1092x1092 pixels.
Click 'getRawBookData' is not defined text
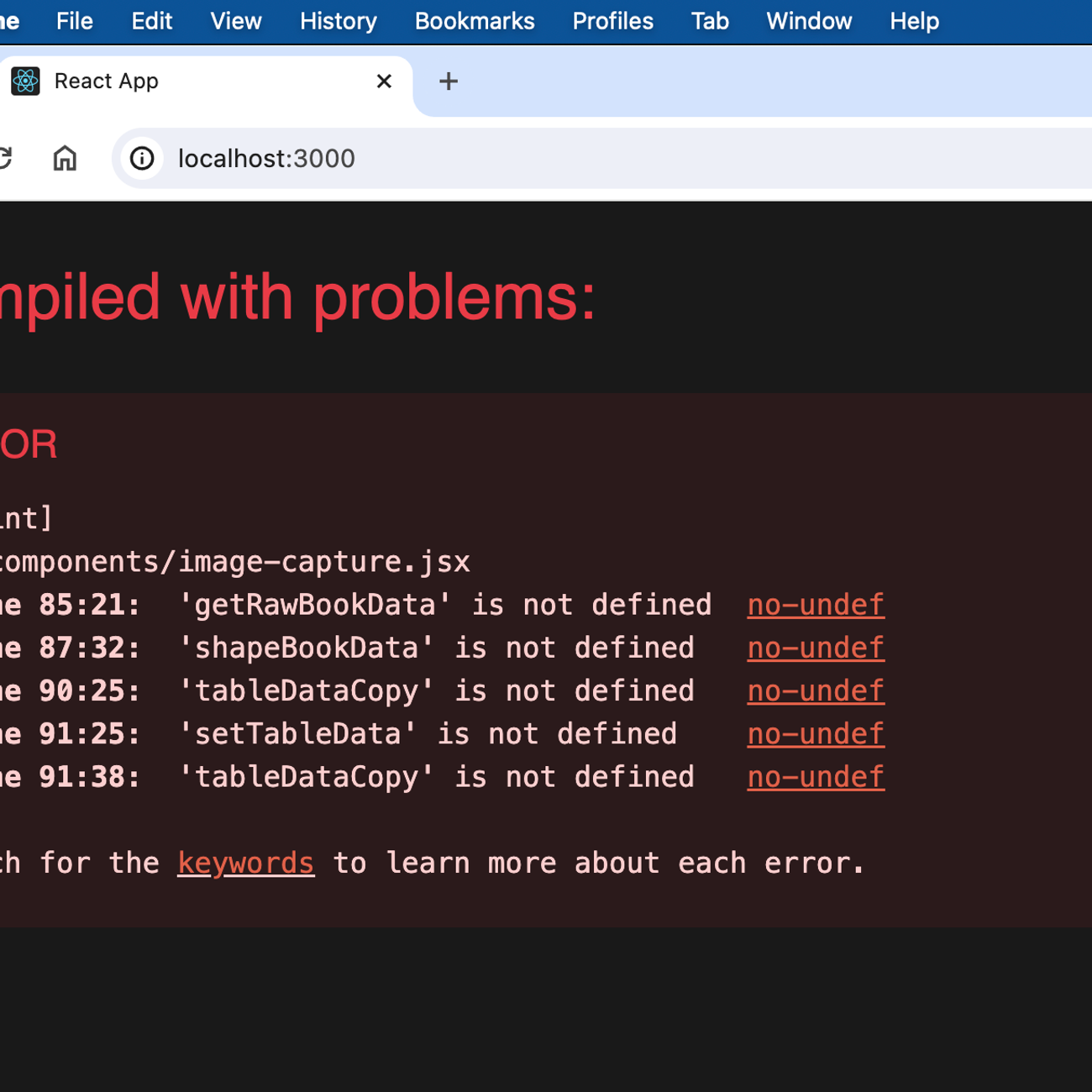tap(445, 605)
